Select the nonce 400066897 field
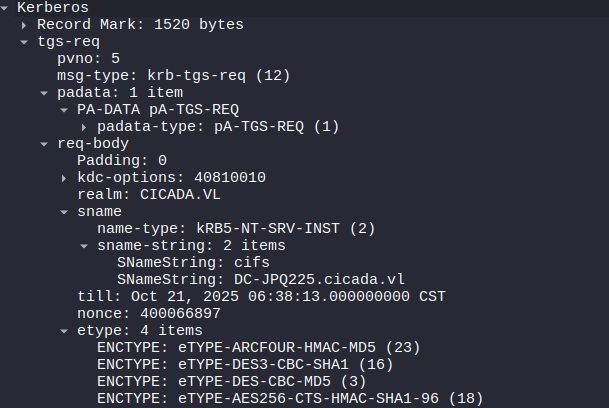The height and width of the screenshot is (408, 609). click(139, 314)
